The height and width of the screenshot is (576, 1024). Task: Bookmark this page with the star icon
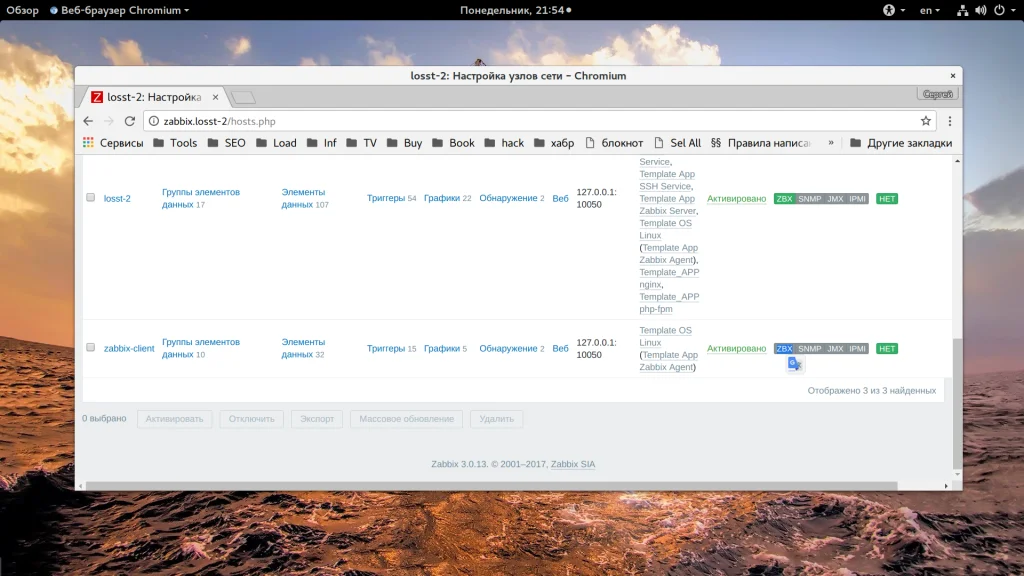click(x=925, y=121)
